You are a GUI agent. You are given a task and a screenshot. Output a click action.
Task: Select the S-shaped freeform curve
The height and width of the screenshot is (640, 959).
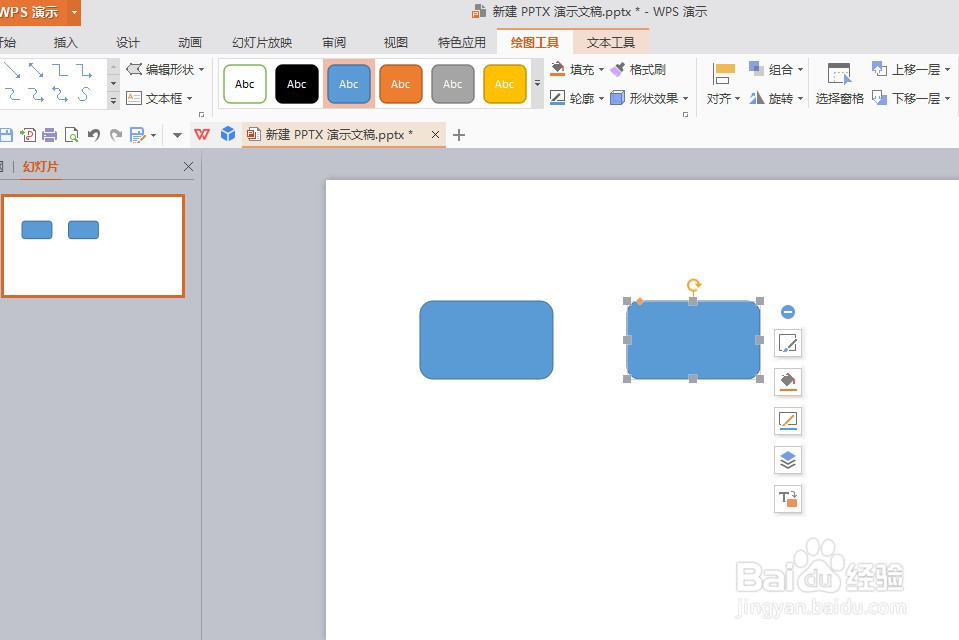click(84, 94)
